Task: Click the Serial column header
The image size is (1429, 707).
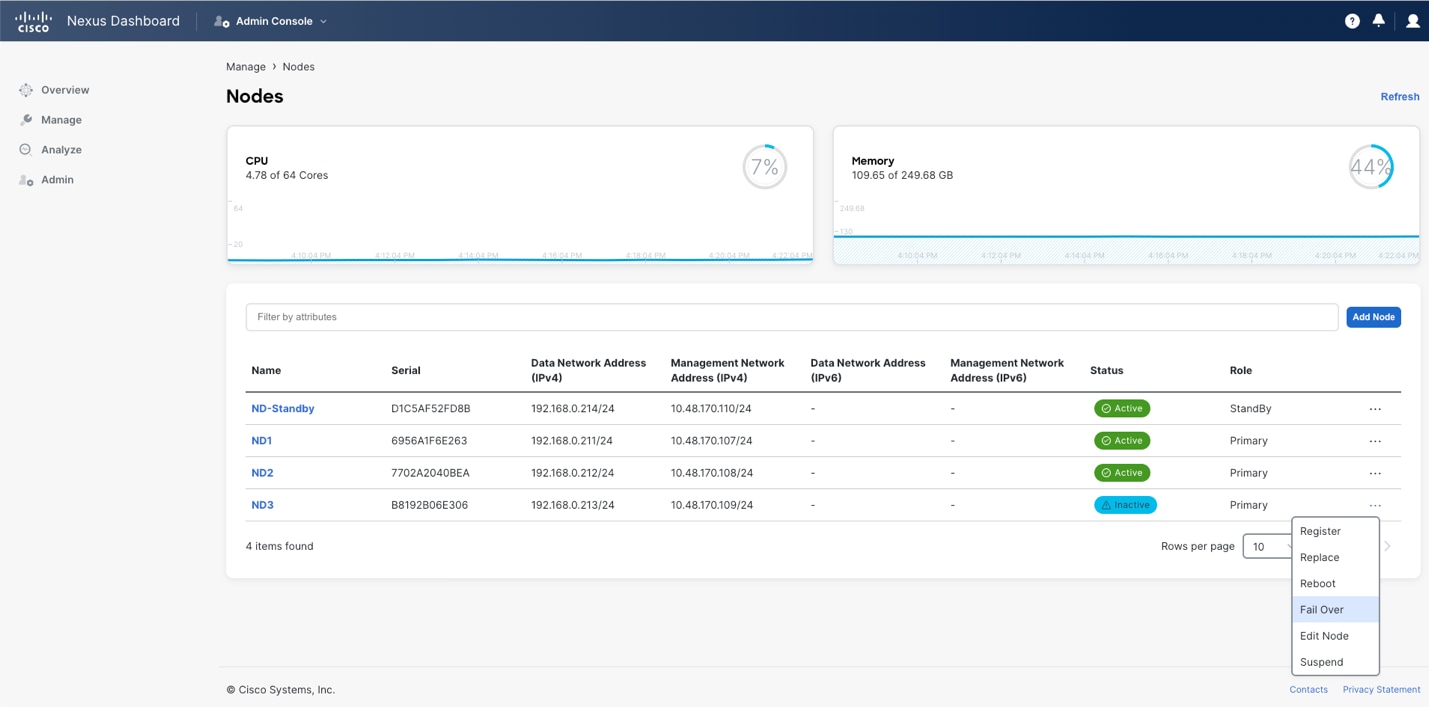Action: 406,370
